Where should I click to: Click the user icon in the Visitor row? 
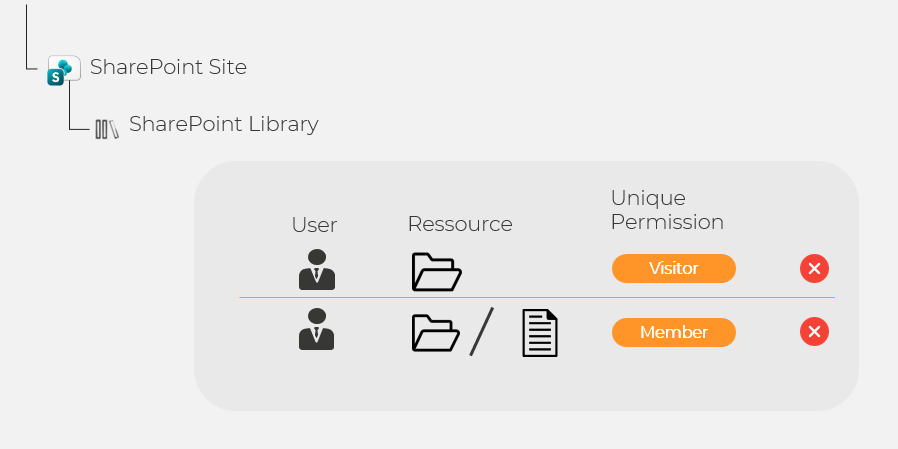click(317, 269)
